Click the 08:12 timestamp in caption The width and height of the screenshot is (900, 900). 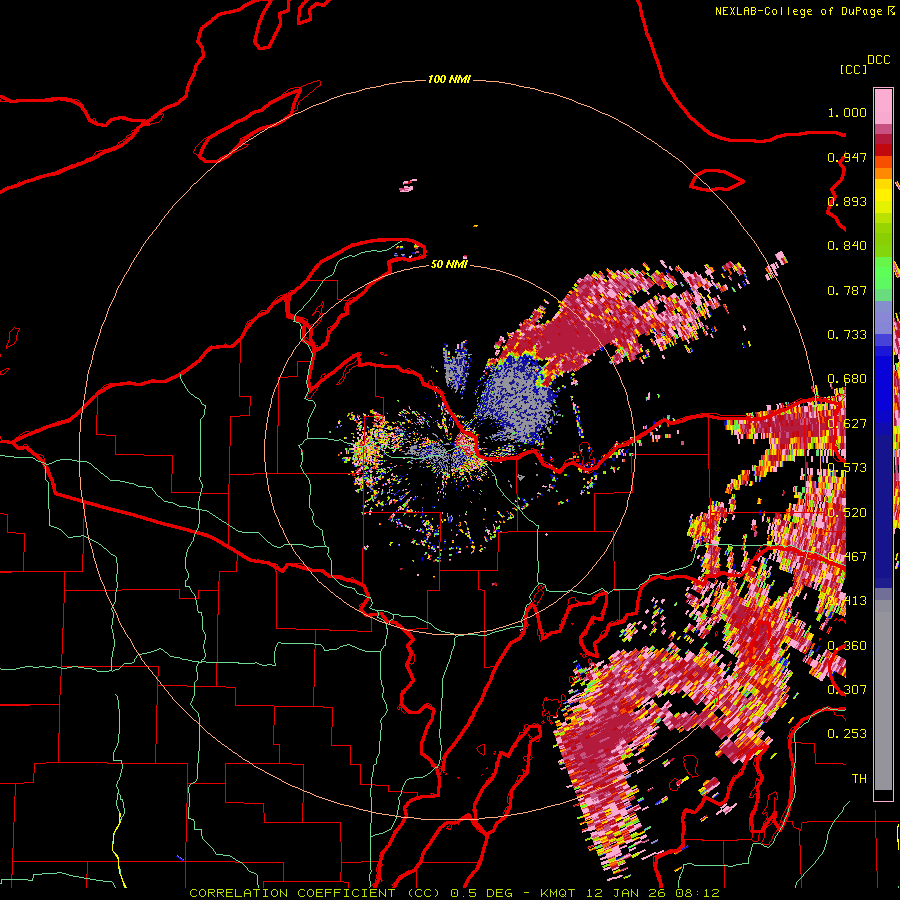[x=700, y=893]
